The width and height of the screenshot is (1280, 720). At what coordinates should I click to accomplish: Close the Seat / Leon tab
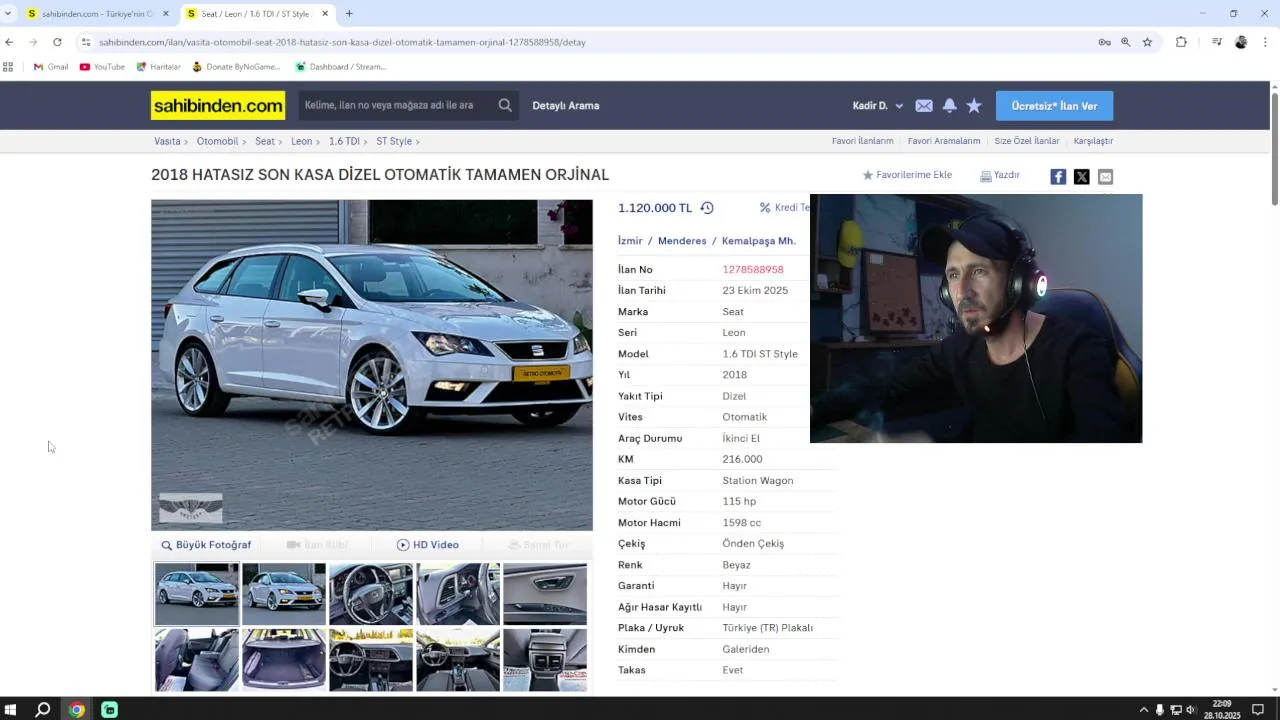[325, 14]
